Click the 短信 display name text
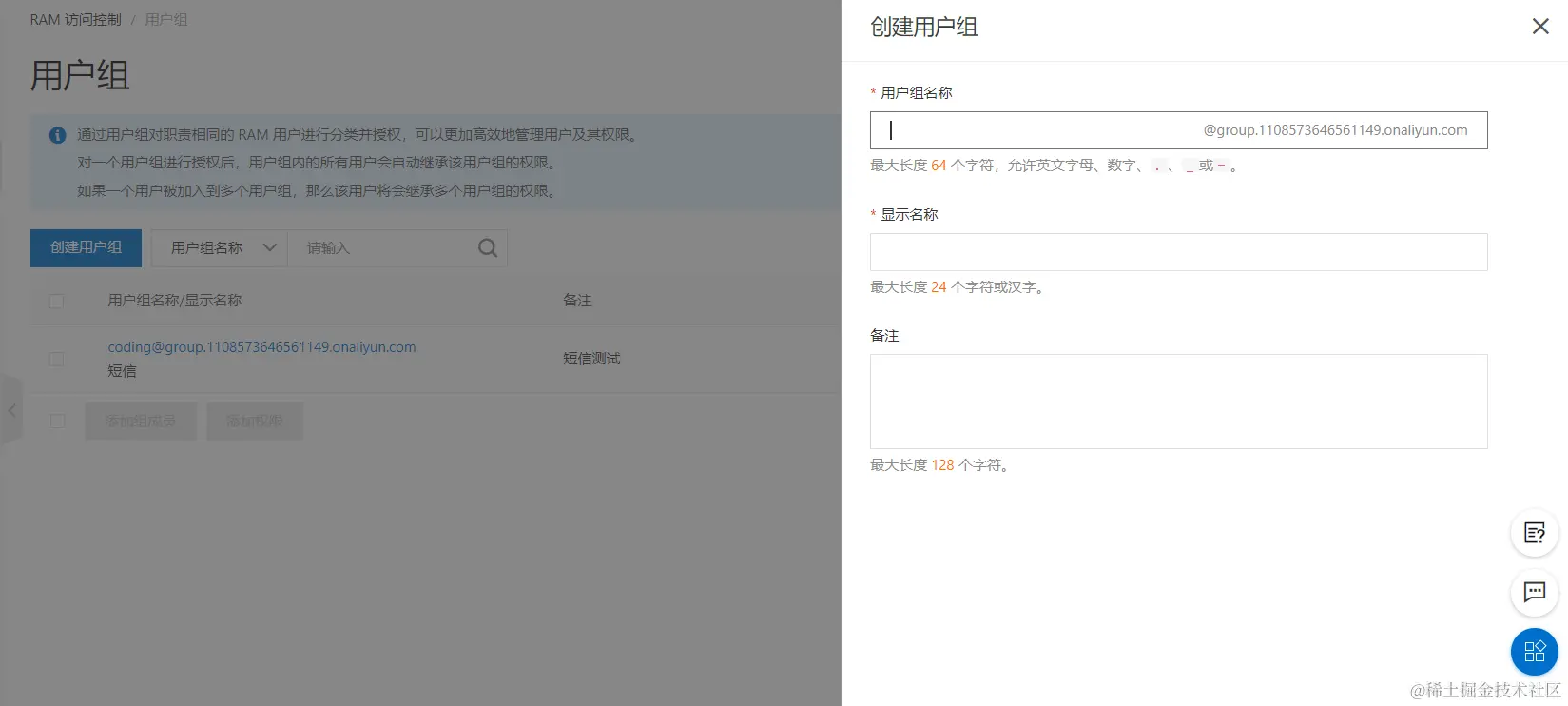Screen dimensions: 1568x706 (122, 371)
